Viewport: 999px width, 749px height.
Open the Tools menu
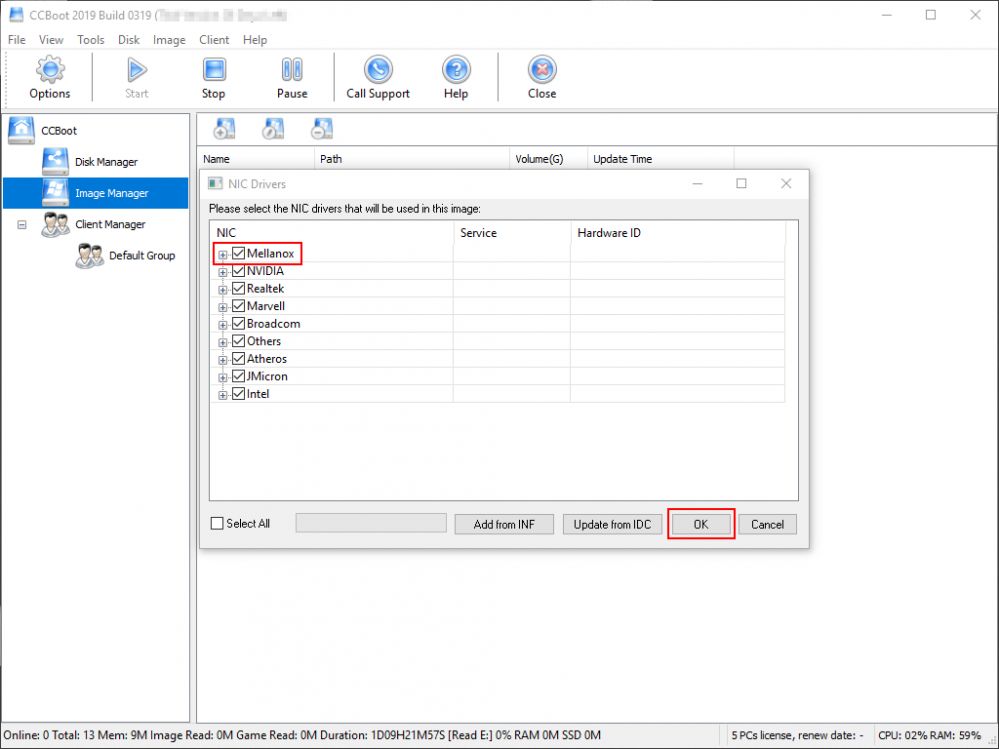pyautogui.click(x=90, y=39)
